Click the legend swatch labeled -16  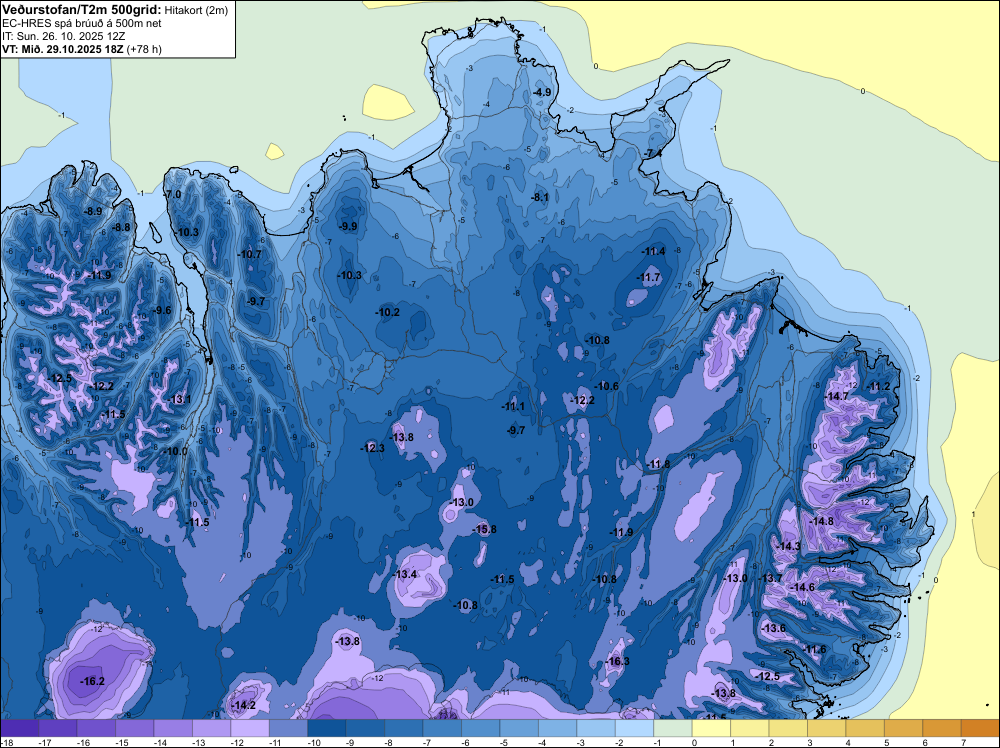click(96, 728)
